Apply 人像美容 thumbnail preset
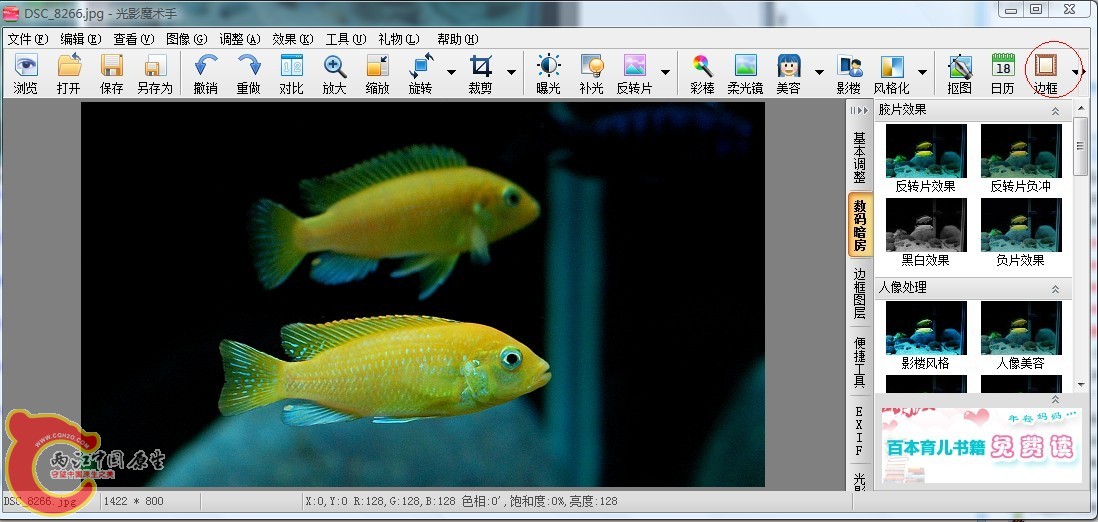1098x522 pixels. (1021, 336)
